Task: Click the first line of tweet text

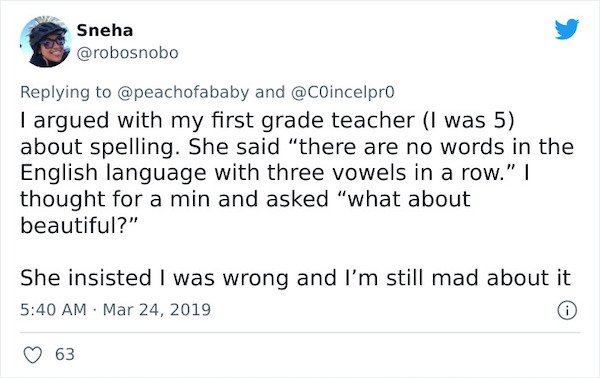Action: (x=267, y=121)
